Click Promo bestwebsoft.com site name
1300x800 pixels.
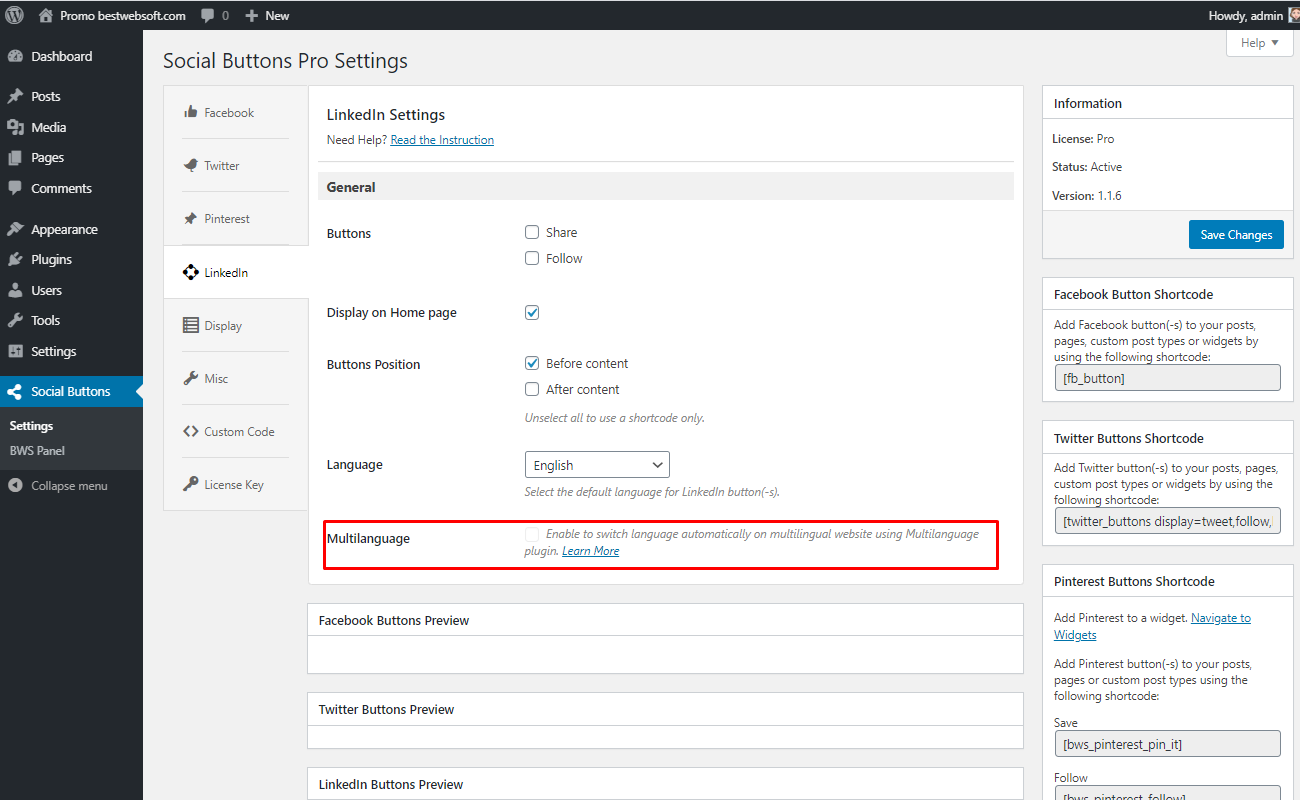point(124,16)
